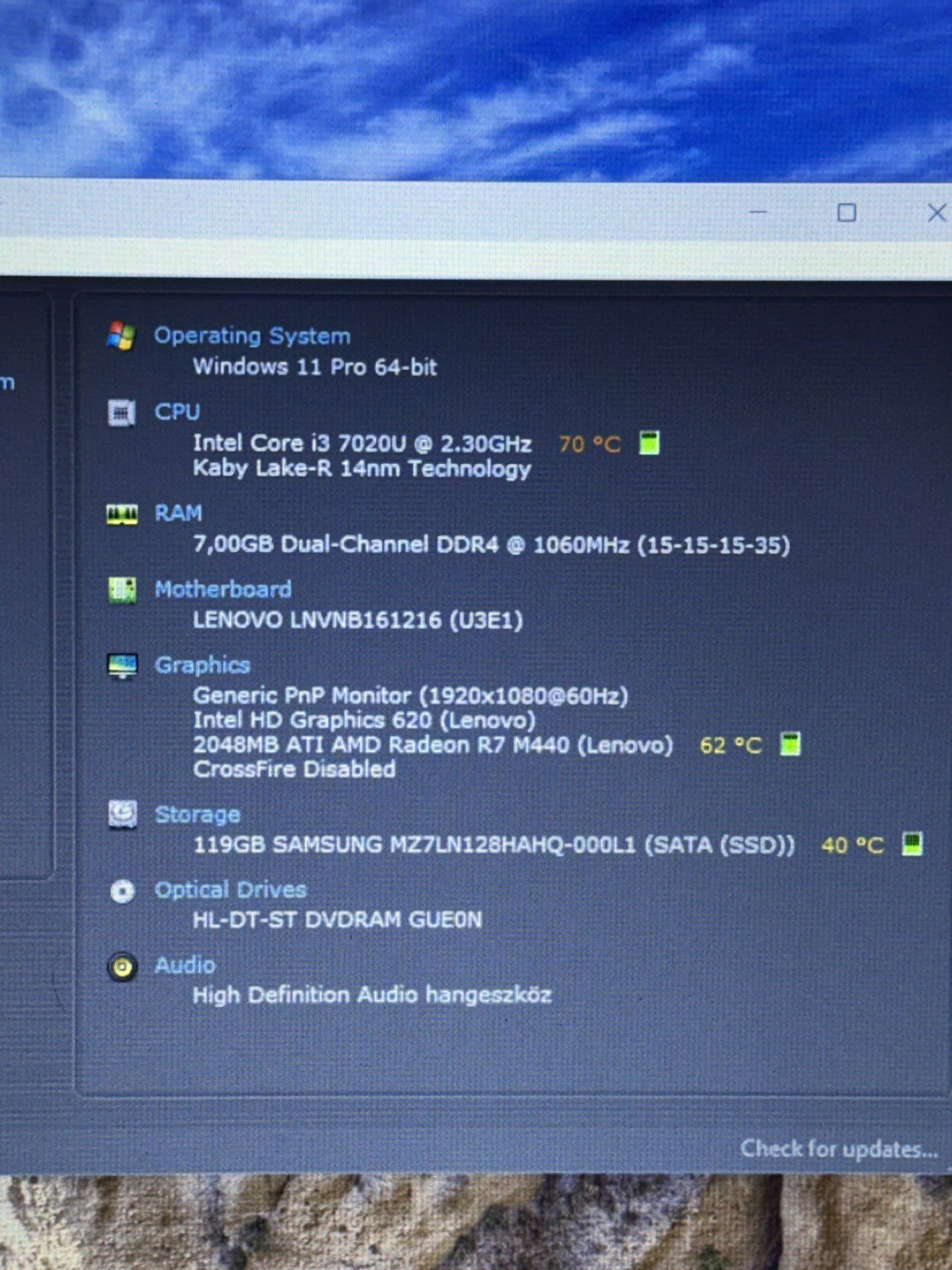Click the 40 °C storage temperature value
This screenshot has width=952, height=1270.
coord(853,845)
